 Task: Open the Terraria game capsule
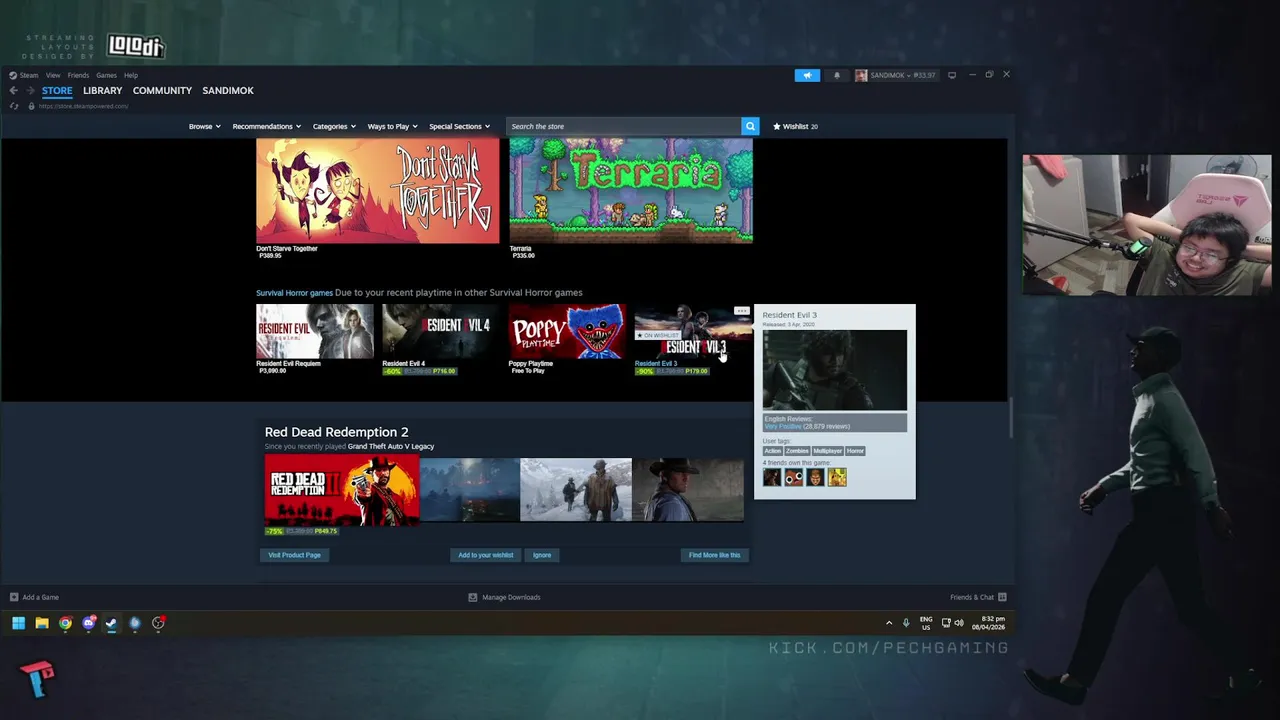[631, 191]
